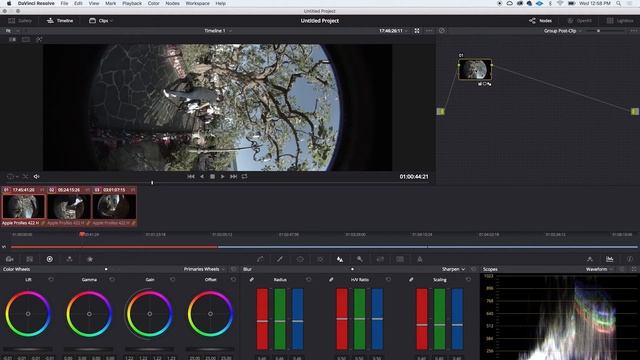The width and height of the screenshot is (640, 360).
Task: Select the corrector node 01 thumbnail
Action: pos(475,70)
